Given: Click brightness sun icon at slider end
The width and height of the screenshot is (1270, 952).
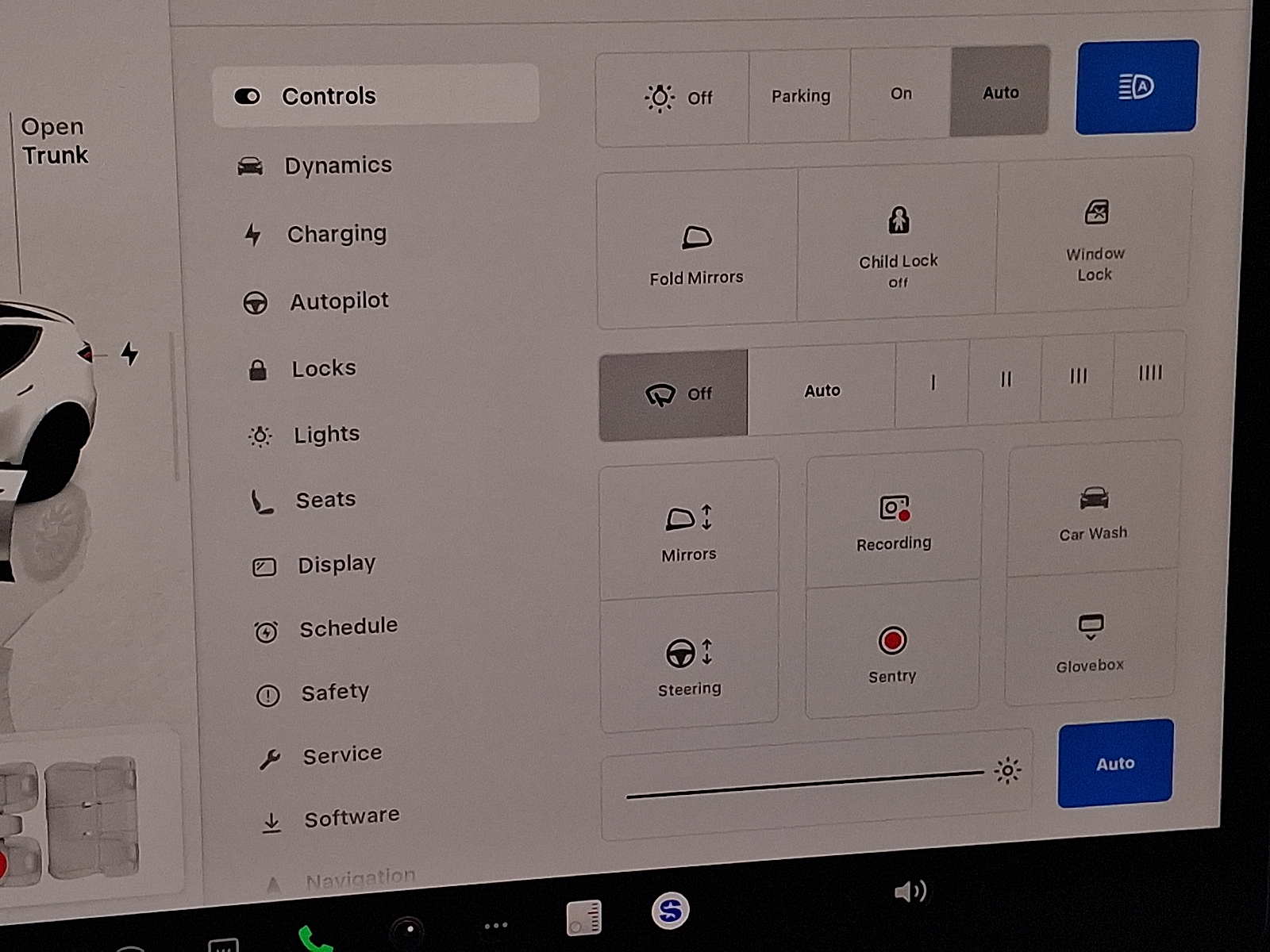Looking at the screenshot, I should tap(1007, 770).
